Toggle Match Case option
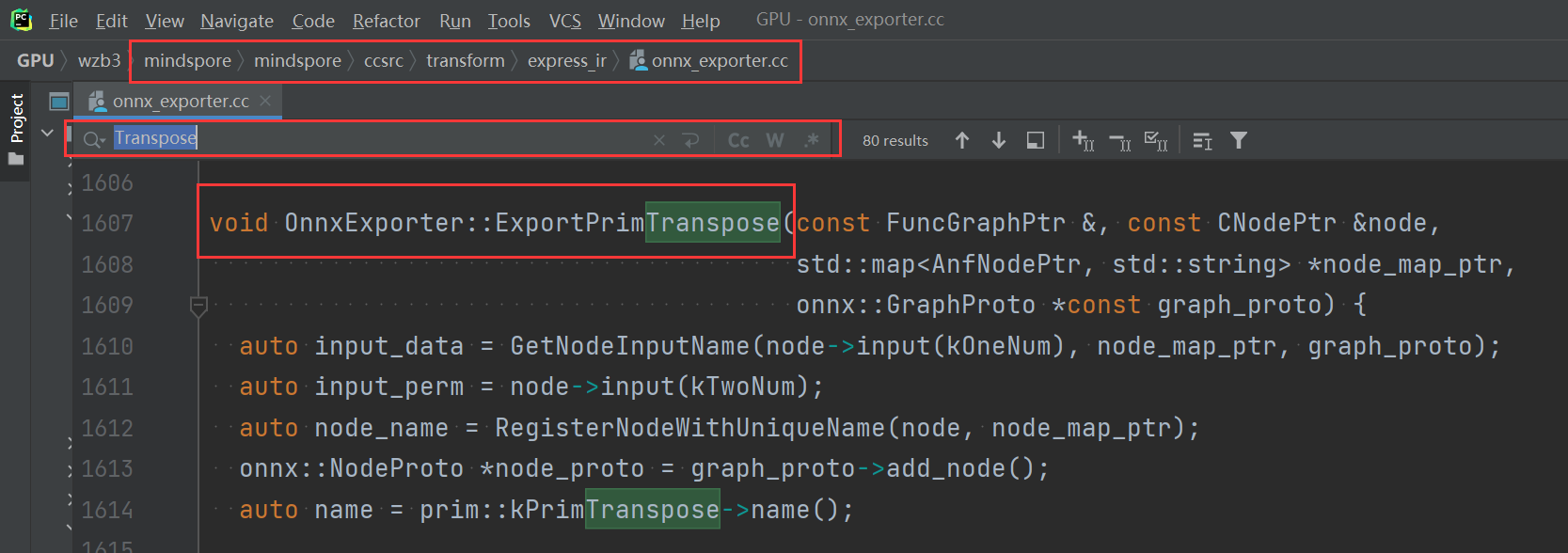 click(x=738, y=140)
